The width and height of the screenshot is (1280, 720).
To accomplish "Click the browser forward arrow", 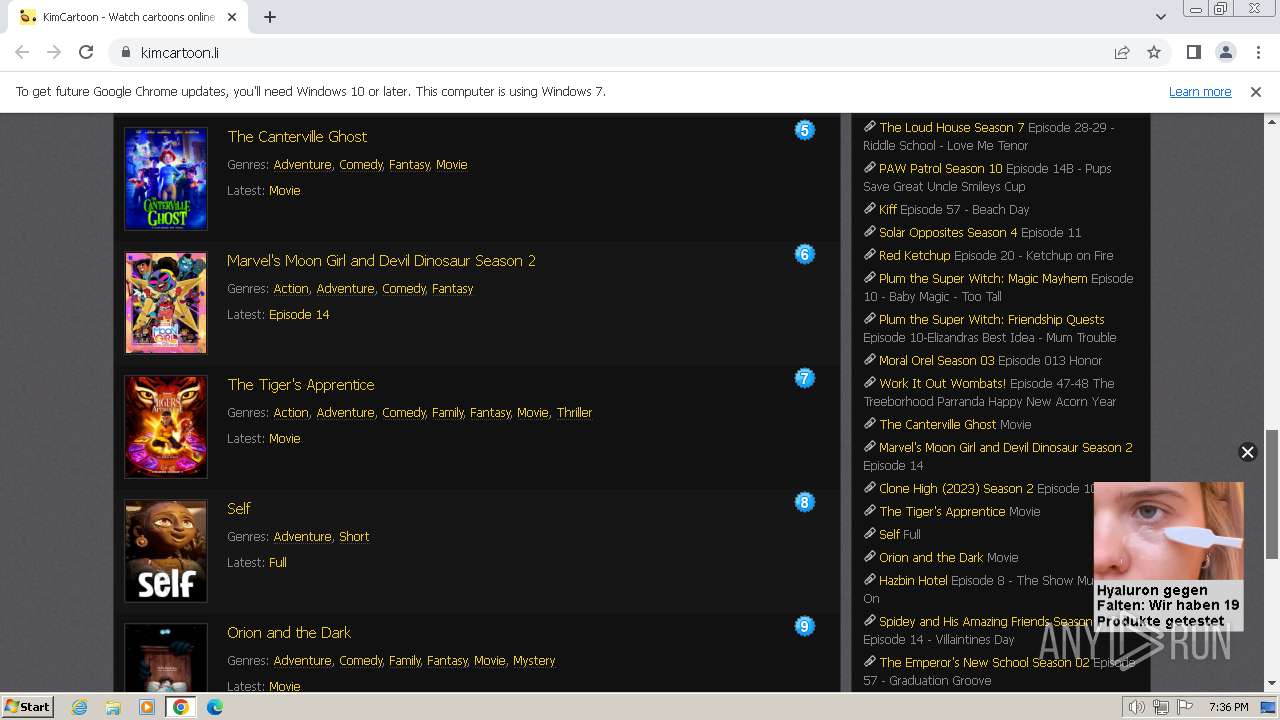I will pyautogui.click(x=54, y=52).
